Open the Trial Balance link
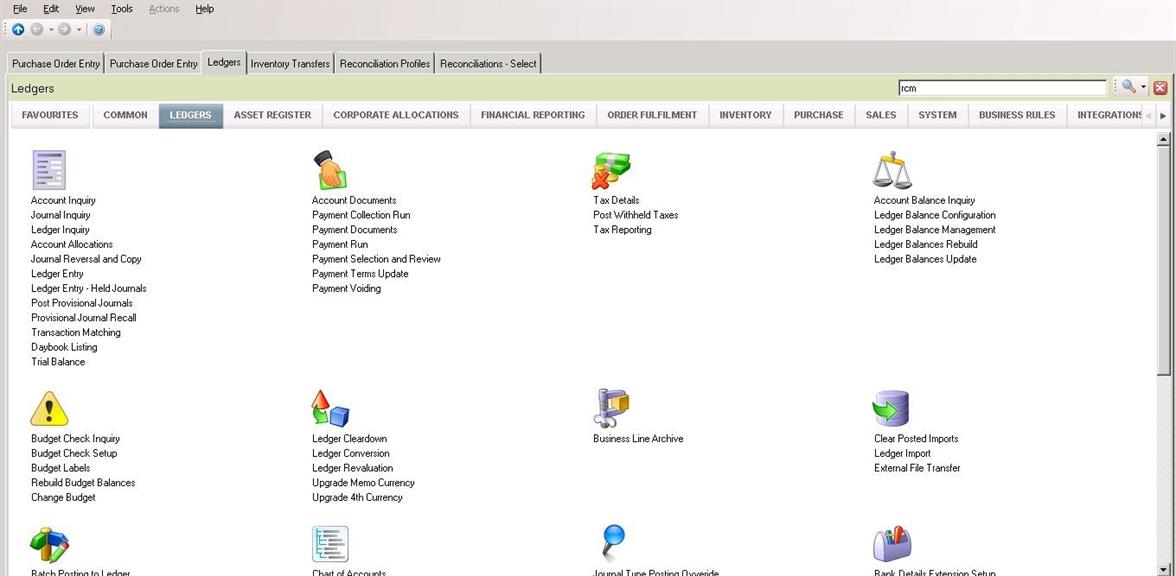Image resolution: width=1176 pixels, height=576 pixels. coord(58,362)
